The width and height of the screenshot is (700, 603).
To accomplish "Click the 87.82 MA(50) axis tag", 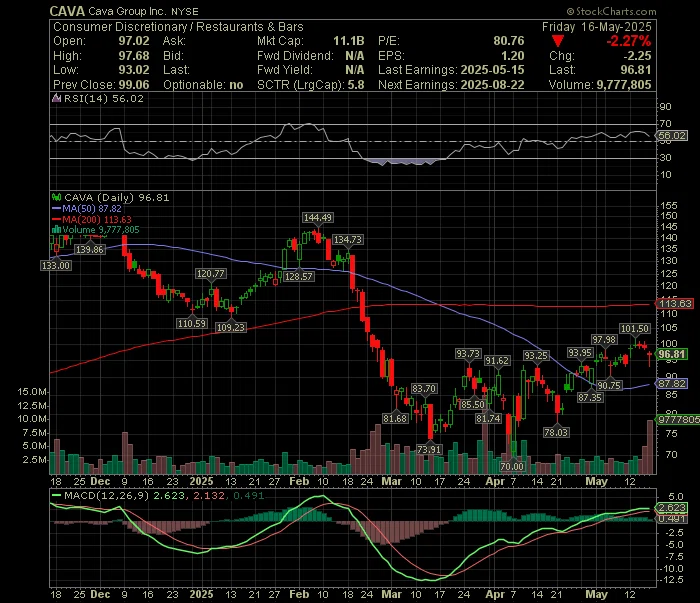I will point(671,384).
